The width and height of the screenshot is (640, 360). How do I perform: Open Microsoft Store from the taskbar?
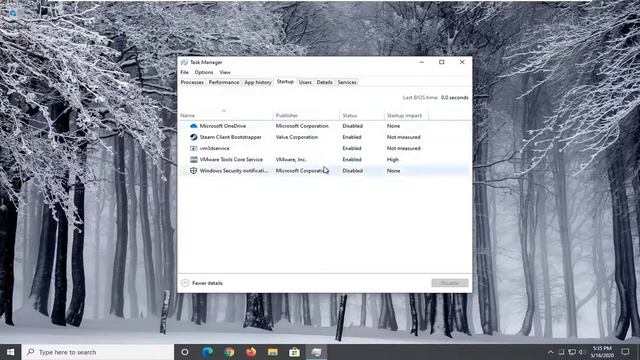point(294,352)
